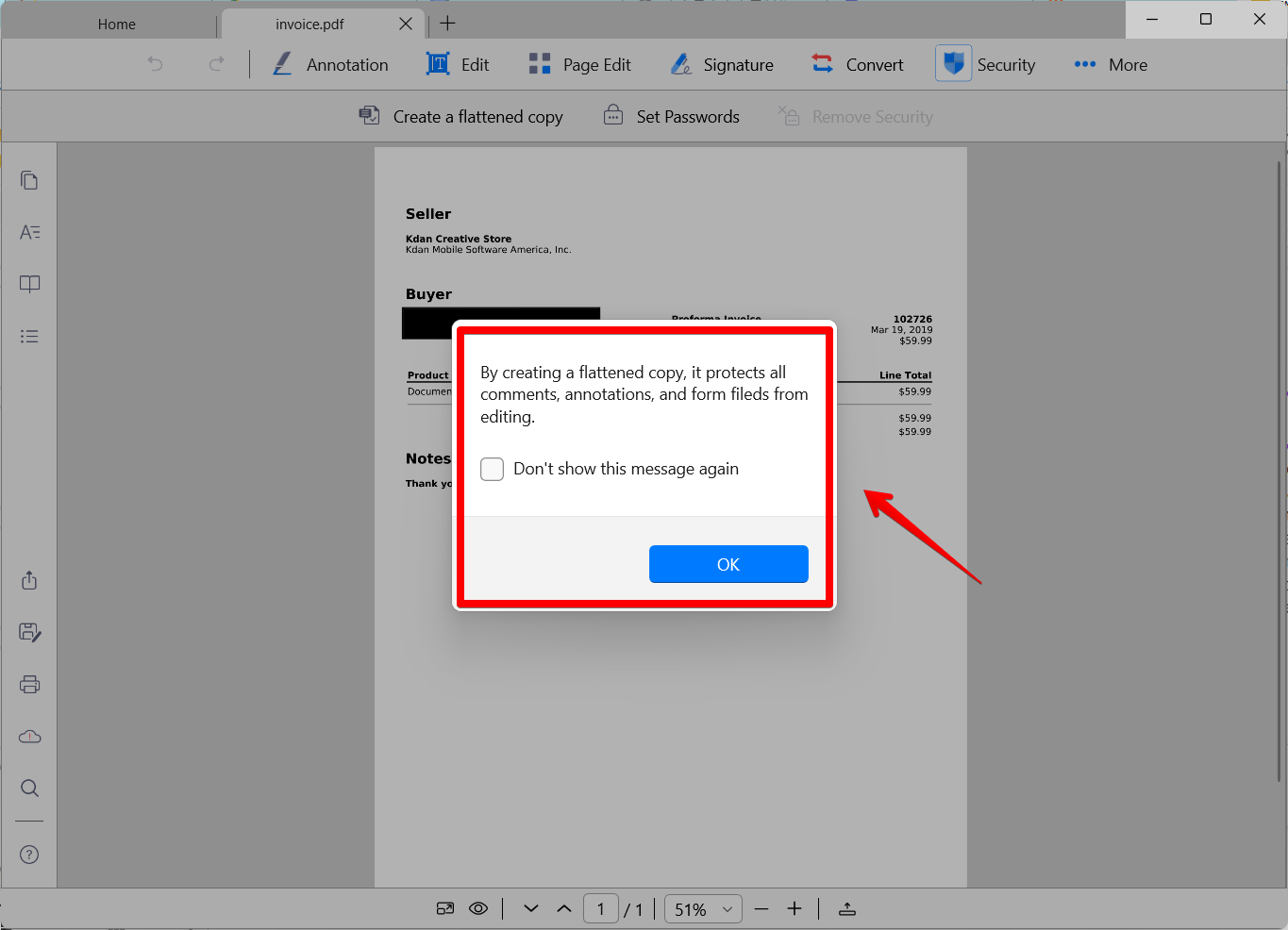
Task: Open the Convert menu
Action: click(858, 64)
